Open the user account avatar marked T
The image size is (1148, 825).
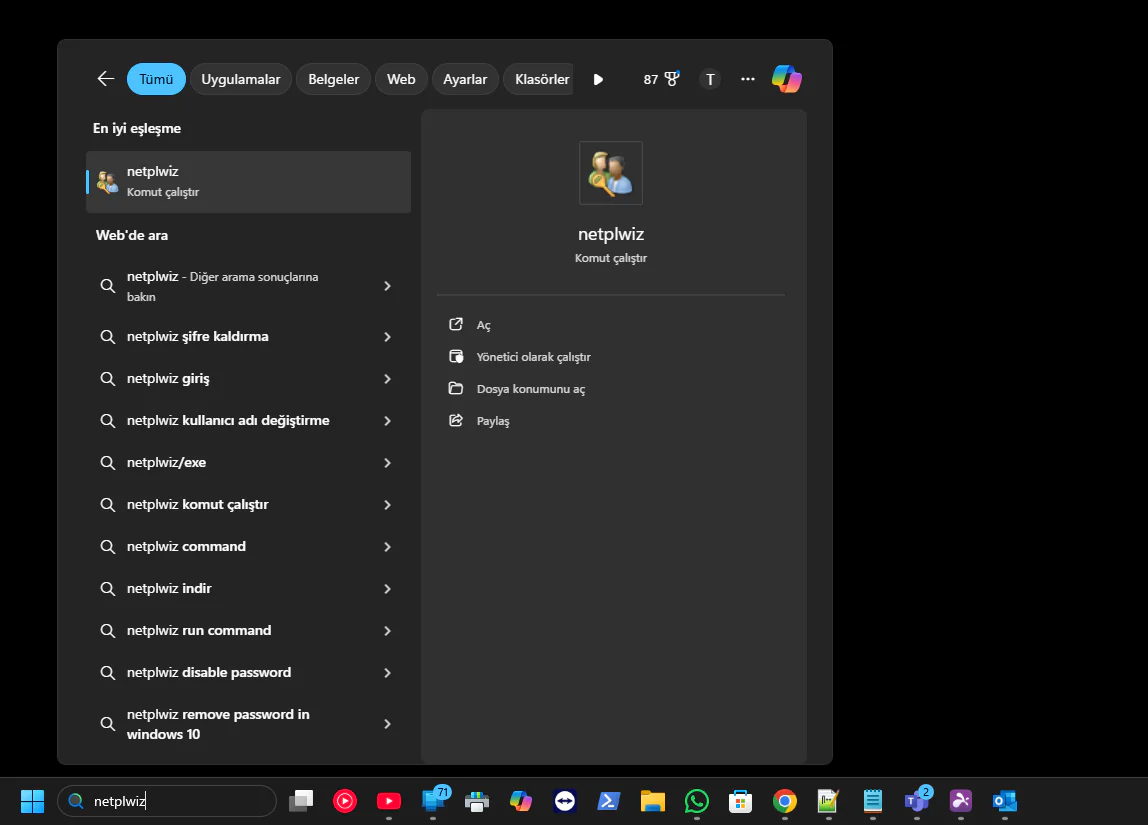coord(710,79)
